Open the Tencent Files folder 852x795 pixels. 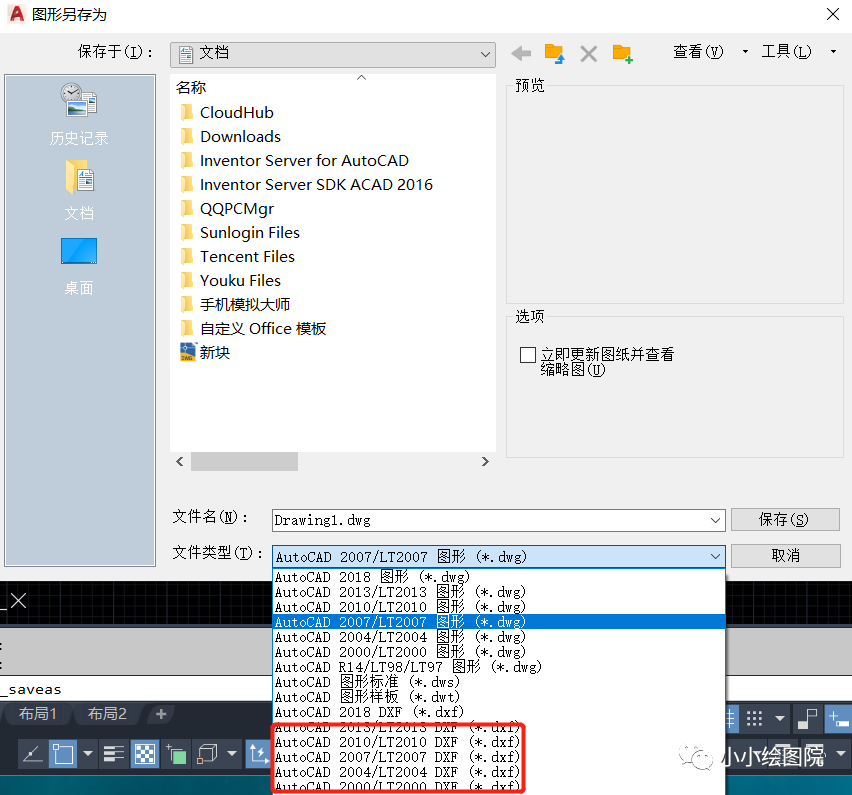(x=237, y=256)
